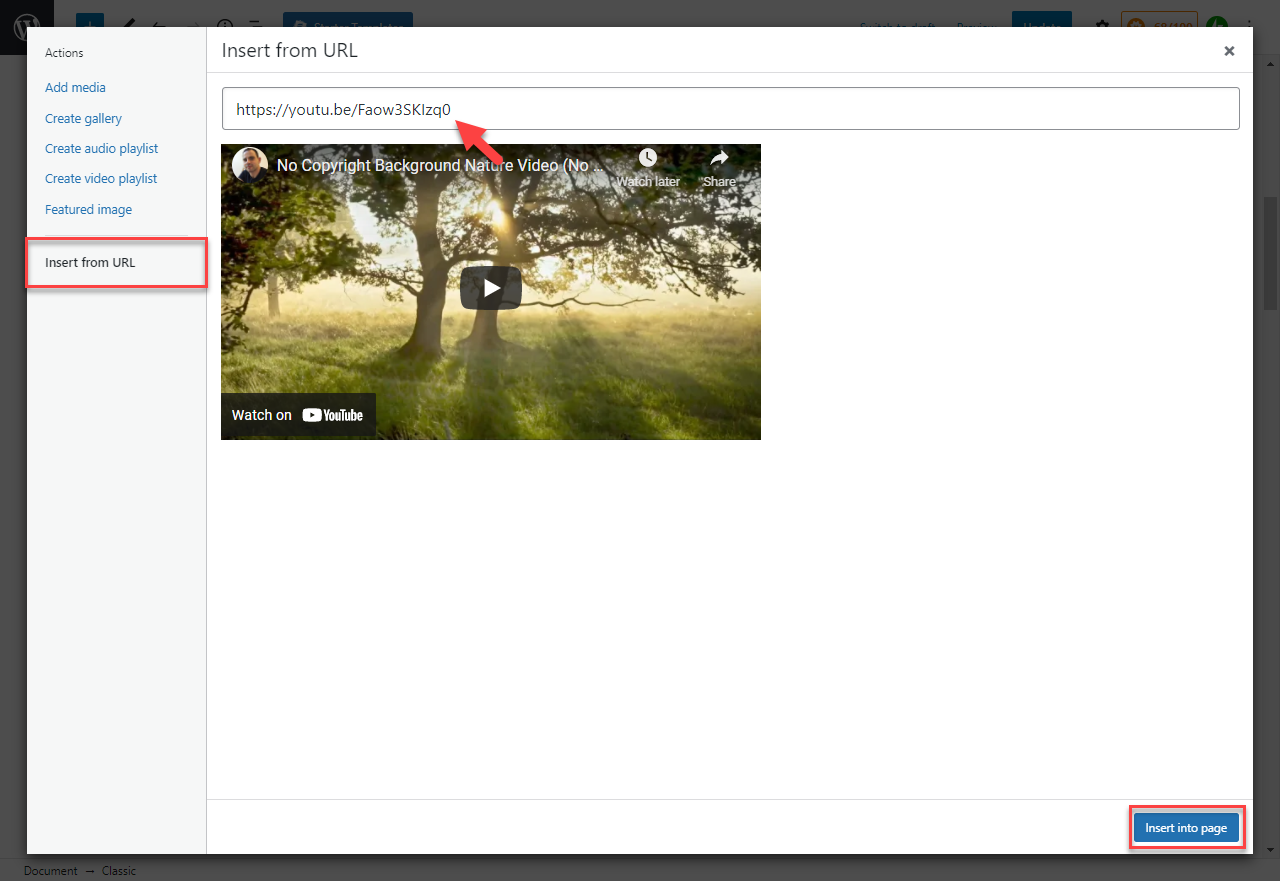Click the Watch later clock icon
The width and height of the screenshot is (1280, 881).
pos(648,159)
